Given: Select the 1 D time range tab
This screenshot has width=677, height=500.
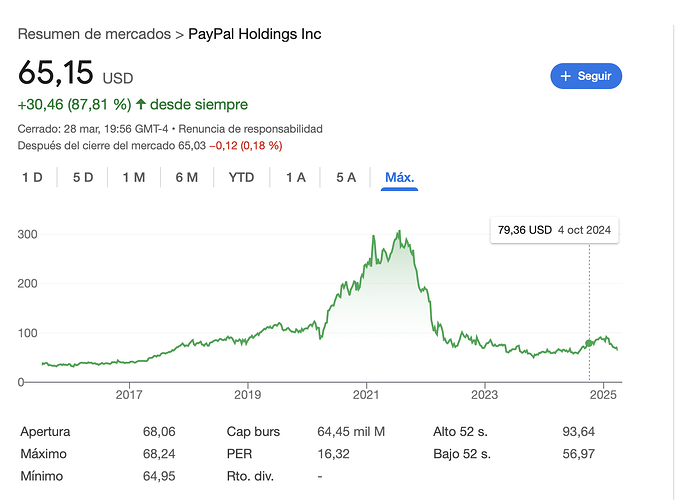Looking at the screenshot, I should coord(32,177).
